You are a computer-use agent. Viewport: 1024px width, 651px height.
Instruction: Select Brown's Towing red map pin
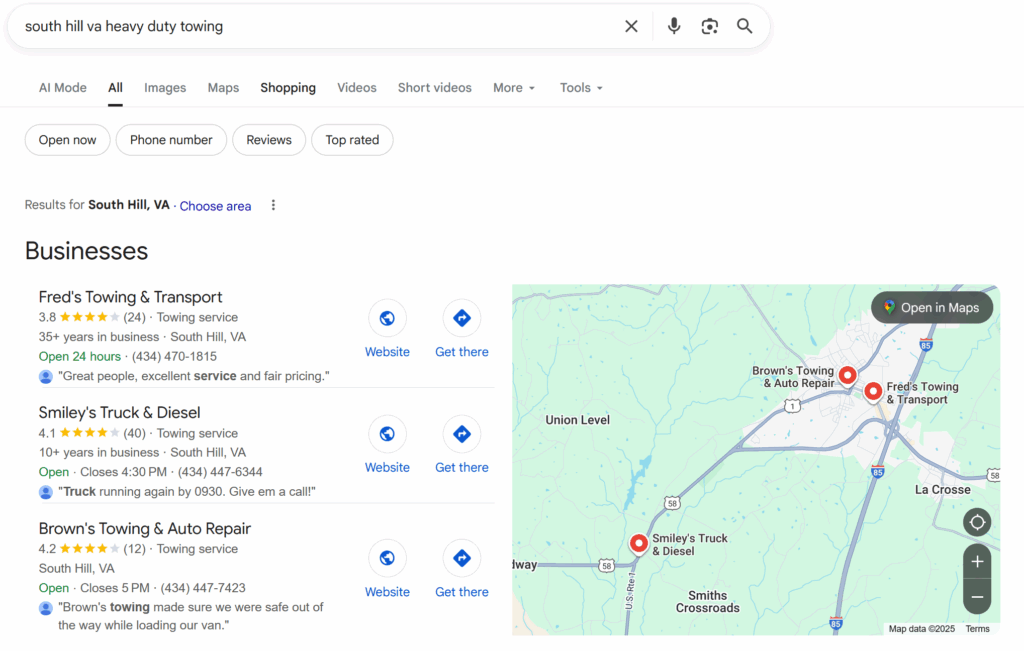pyautogui.click(x=847, y=376)
